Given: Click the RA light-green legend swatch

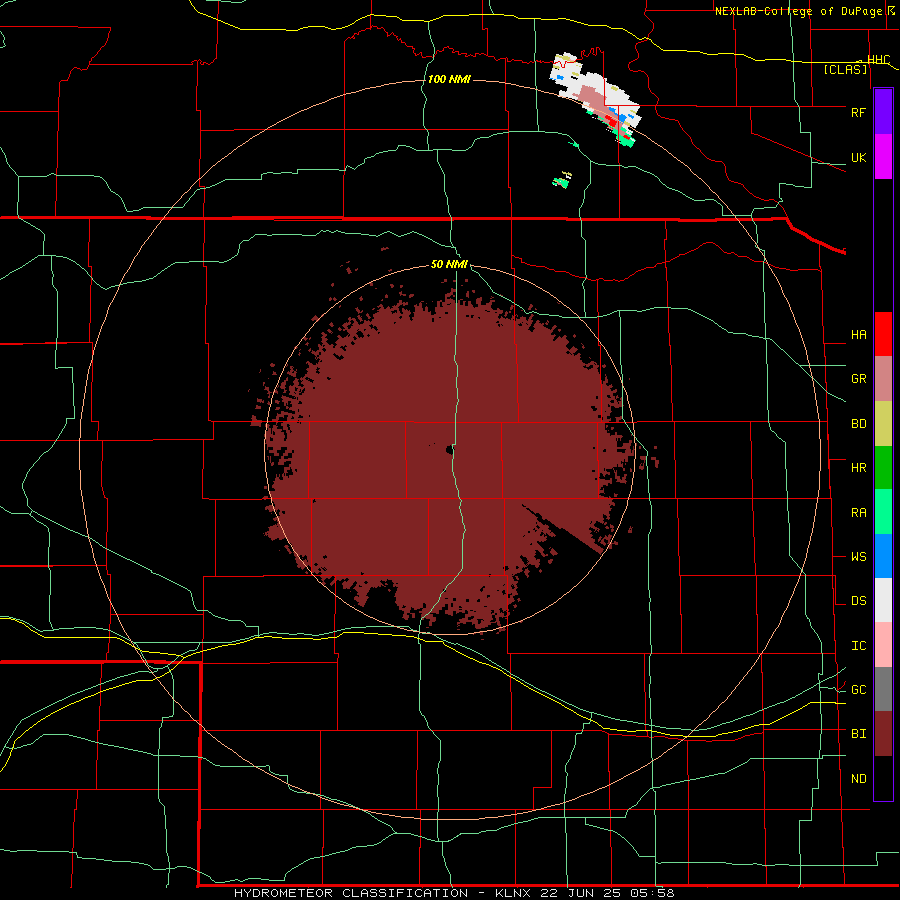Looking at the screenshot, I should pos(883,512).
